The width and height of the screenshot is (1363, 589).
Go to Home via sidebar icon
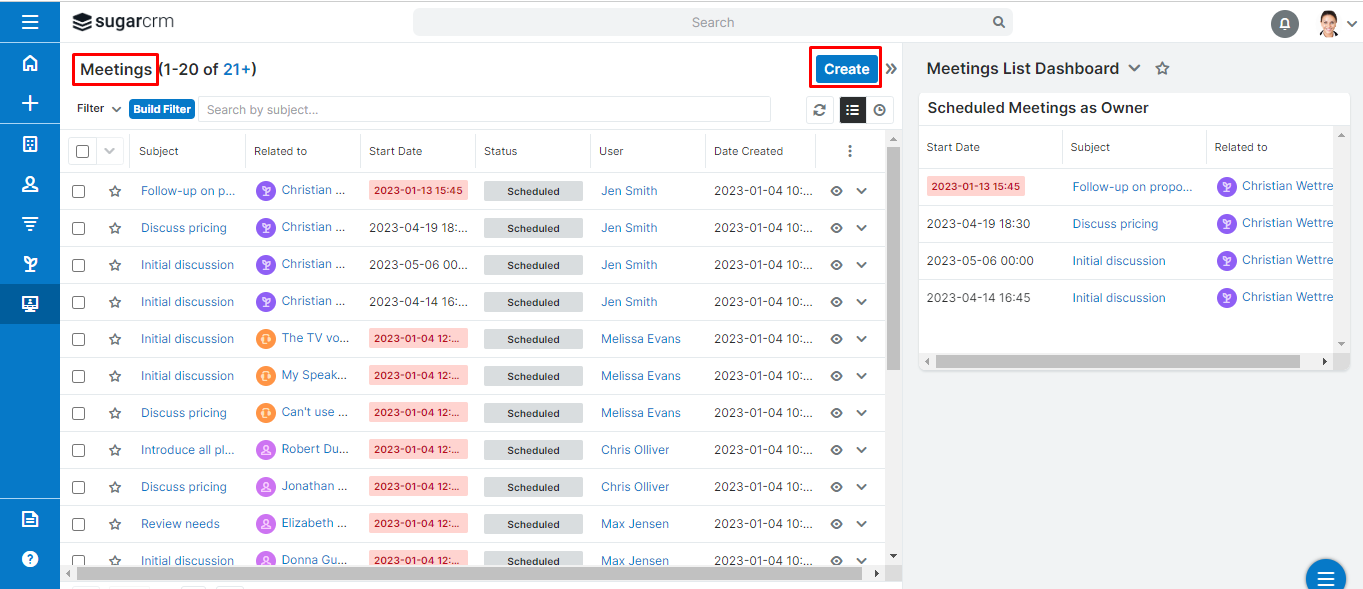30,63
